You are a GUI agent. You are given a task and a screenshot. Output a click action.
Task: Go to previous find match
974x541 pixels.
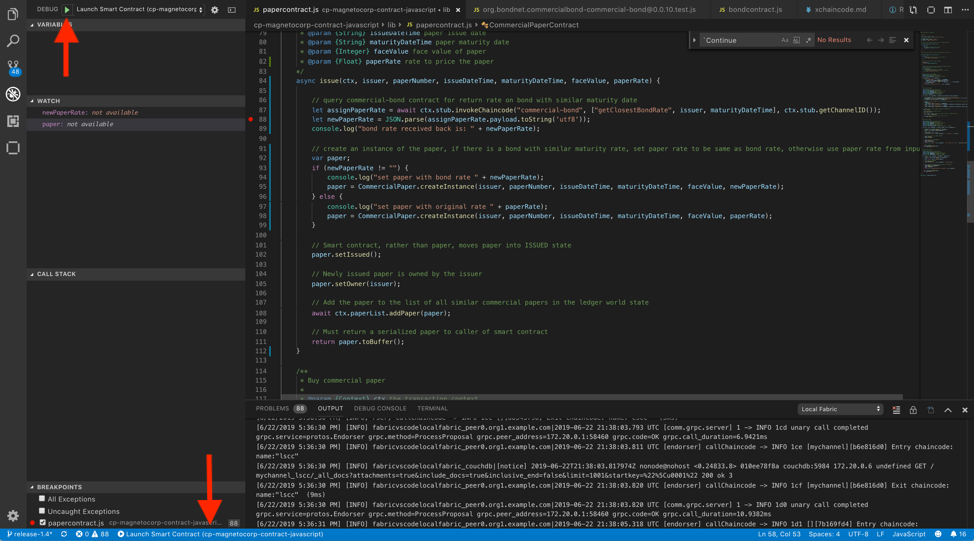pos(869,40)
